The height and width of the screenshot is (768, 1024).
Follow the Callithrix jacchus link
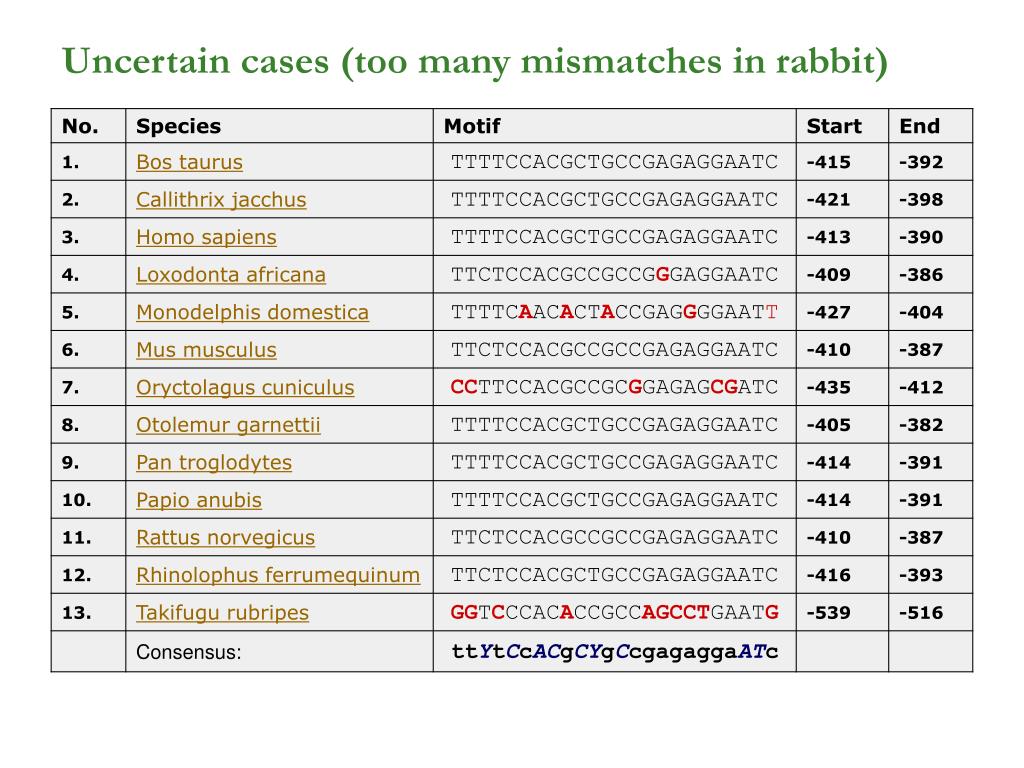tap(221, 200)
